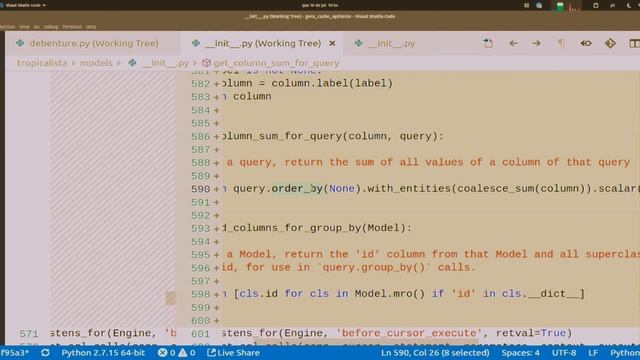Click the grid tray icon in top bar

527,5
